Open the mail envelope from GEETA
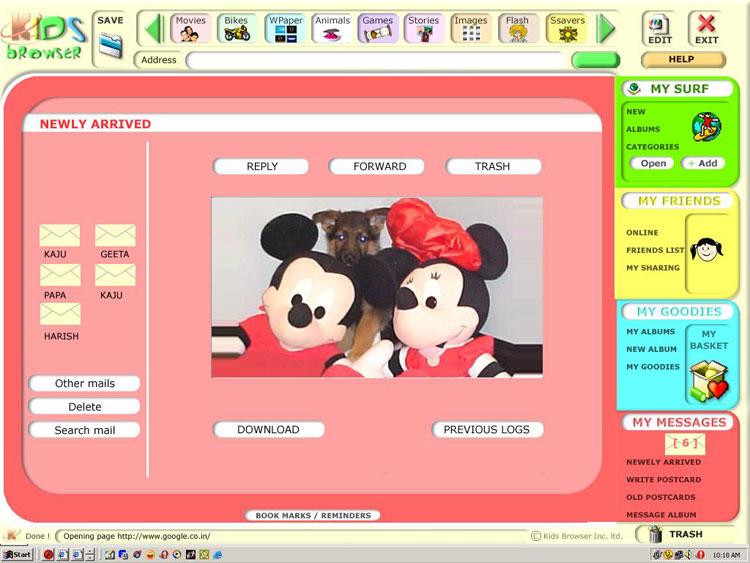 coord(115,236)
